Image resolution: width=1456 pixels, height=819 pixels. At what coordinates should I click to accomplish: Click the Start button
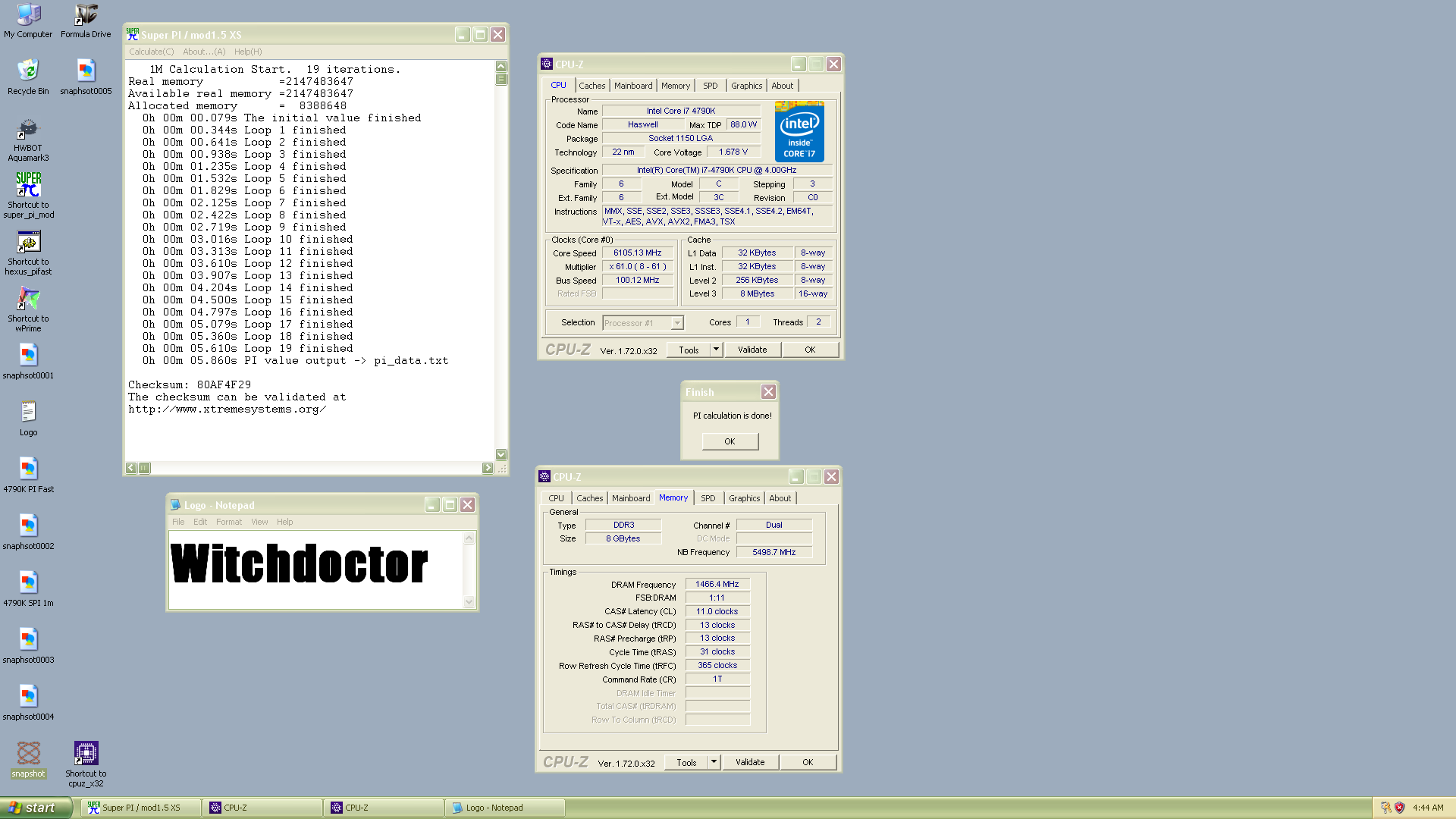coord(36,808)
